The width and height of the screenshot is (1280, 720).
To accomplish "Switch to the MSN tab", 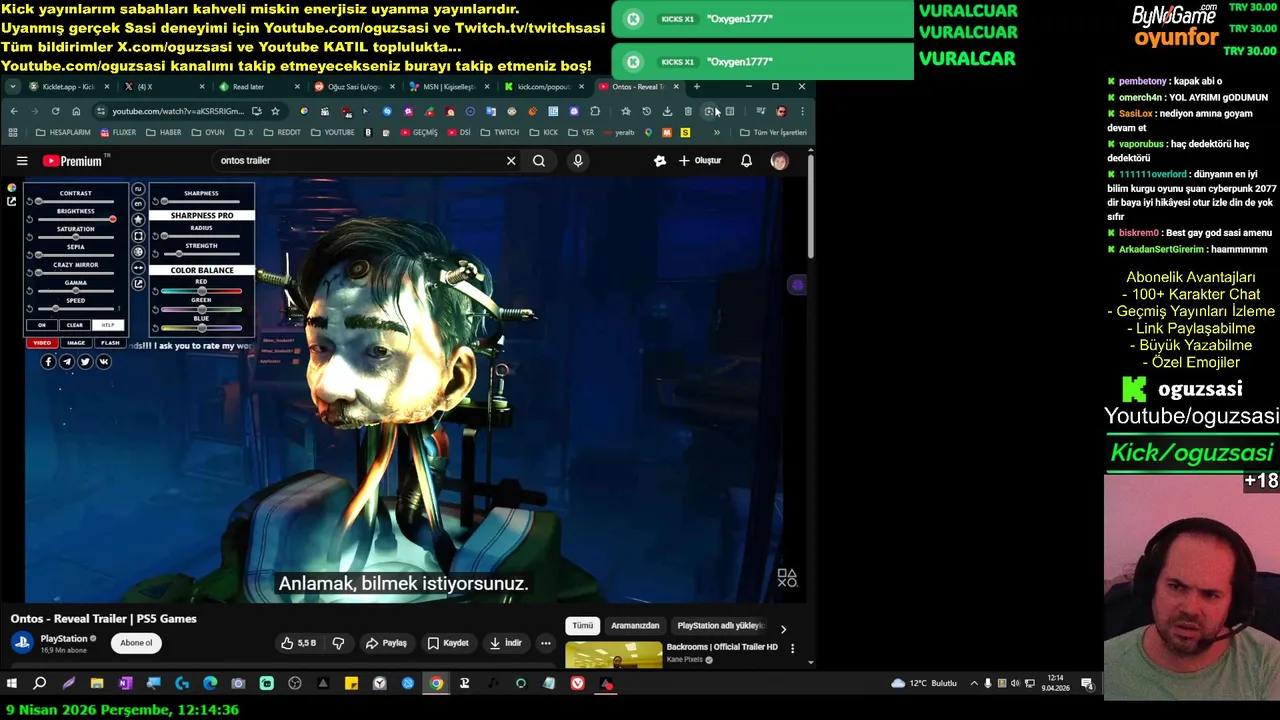I will pos(446,87).
